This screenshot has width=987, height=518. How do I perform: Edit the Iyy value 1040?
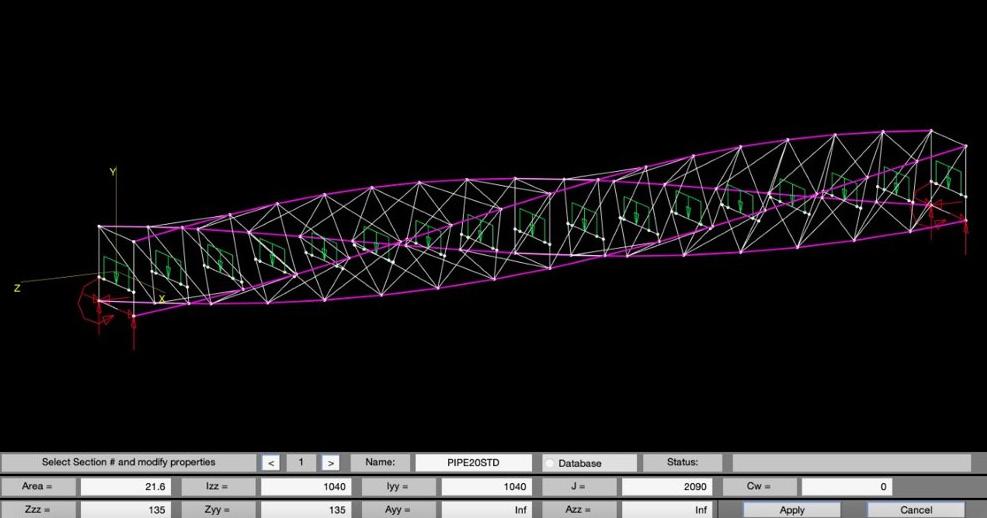486,487
